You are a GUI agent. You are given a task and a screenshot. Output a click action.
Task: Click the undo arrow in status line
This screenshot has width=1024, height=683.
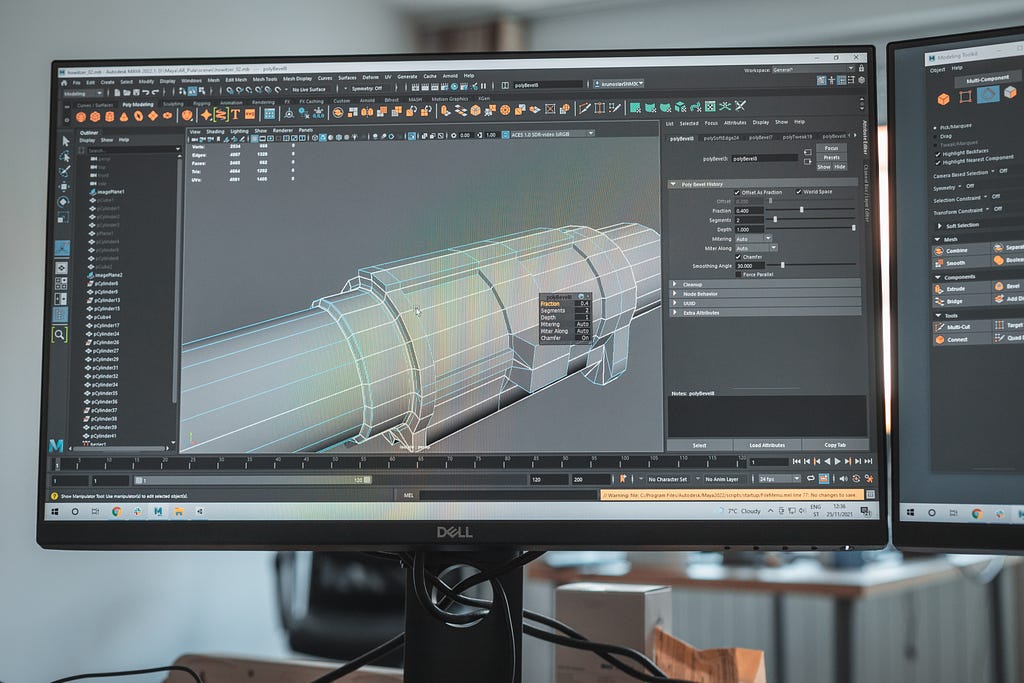(146, 93)
